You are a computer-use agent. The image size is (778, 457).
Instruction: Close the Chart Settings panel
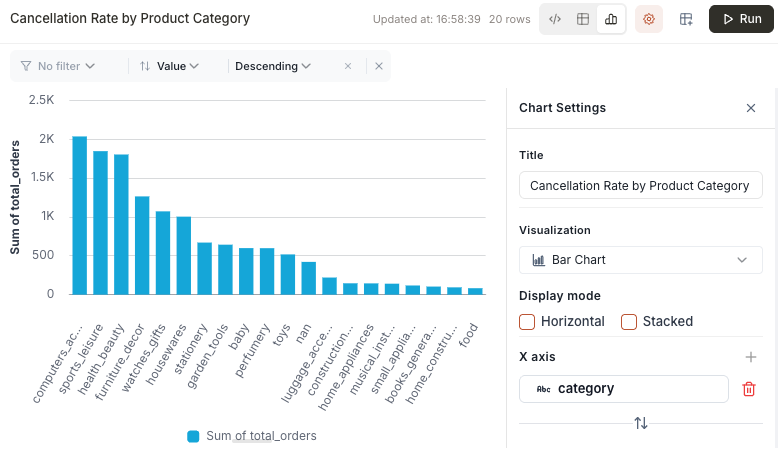point(751,108)
